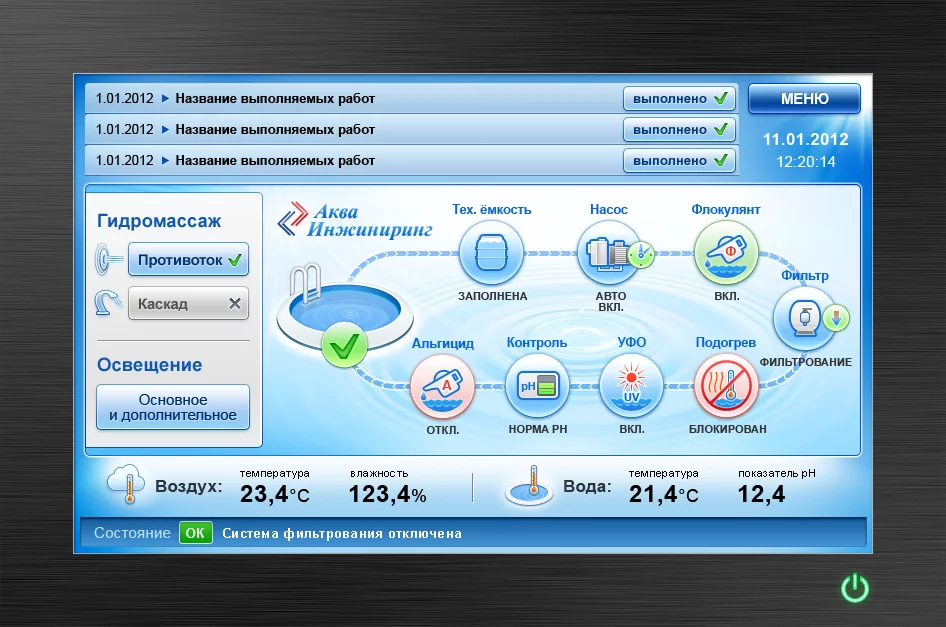The width and height of the screenshot is (946, 627).
Task: Click the pump's green timer badge
Action: click(641, 254)
